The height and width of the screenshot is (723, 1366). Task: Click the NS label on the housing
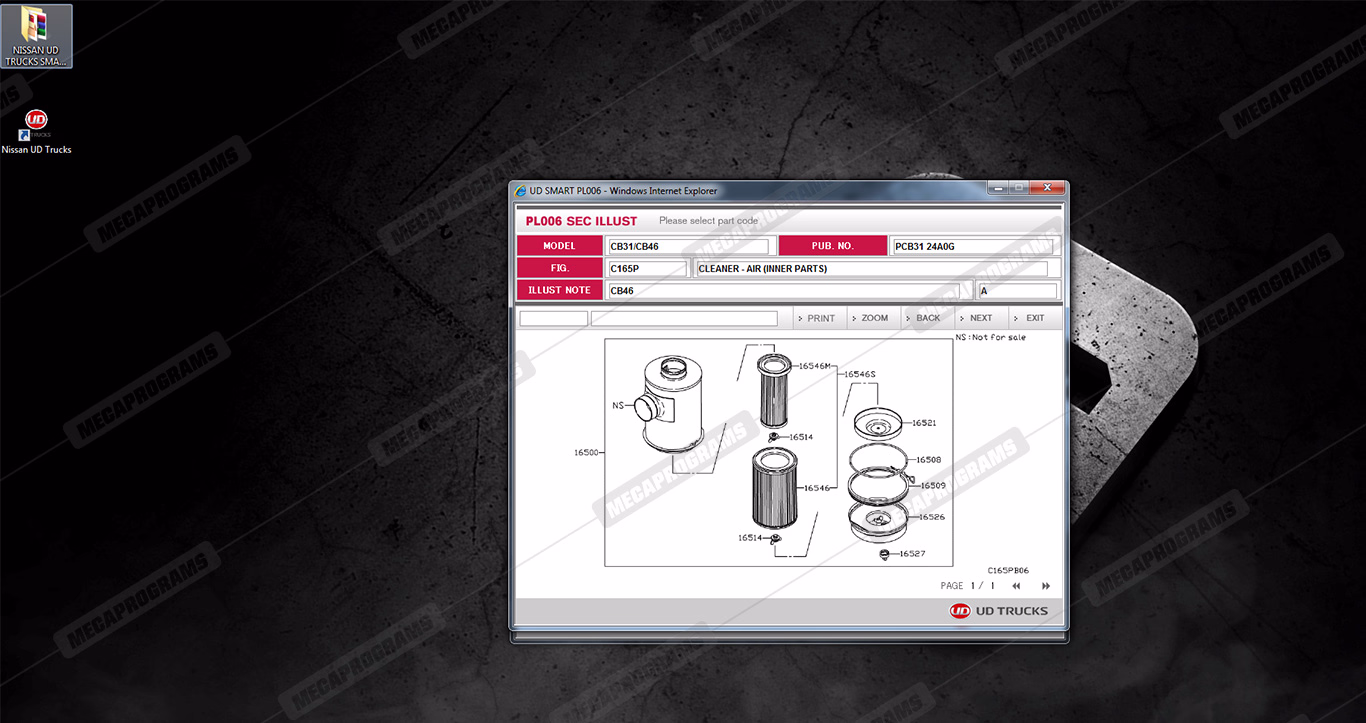[617, 406]
